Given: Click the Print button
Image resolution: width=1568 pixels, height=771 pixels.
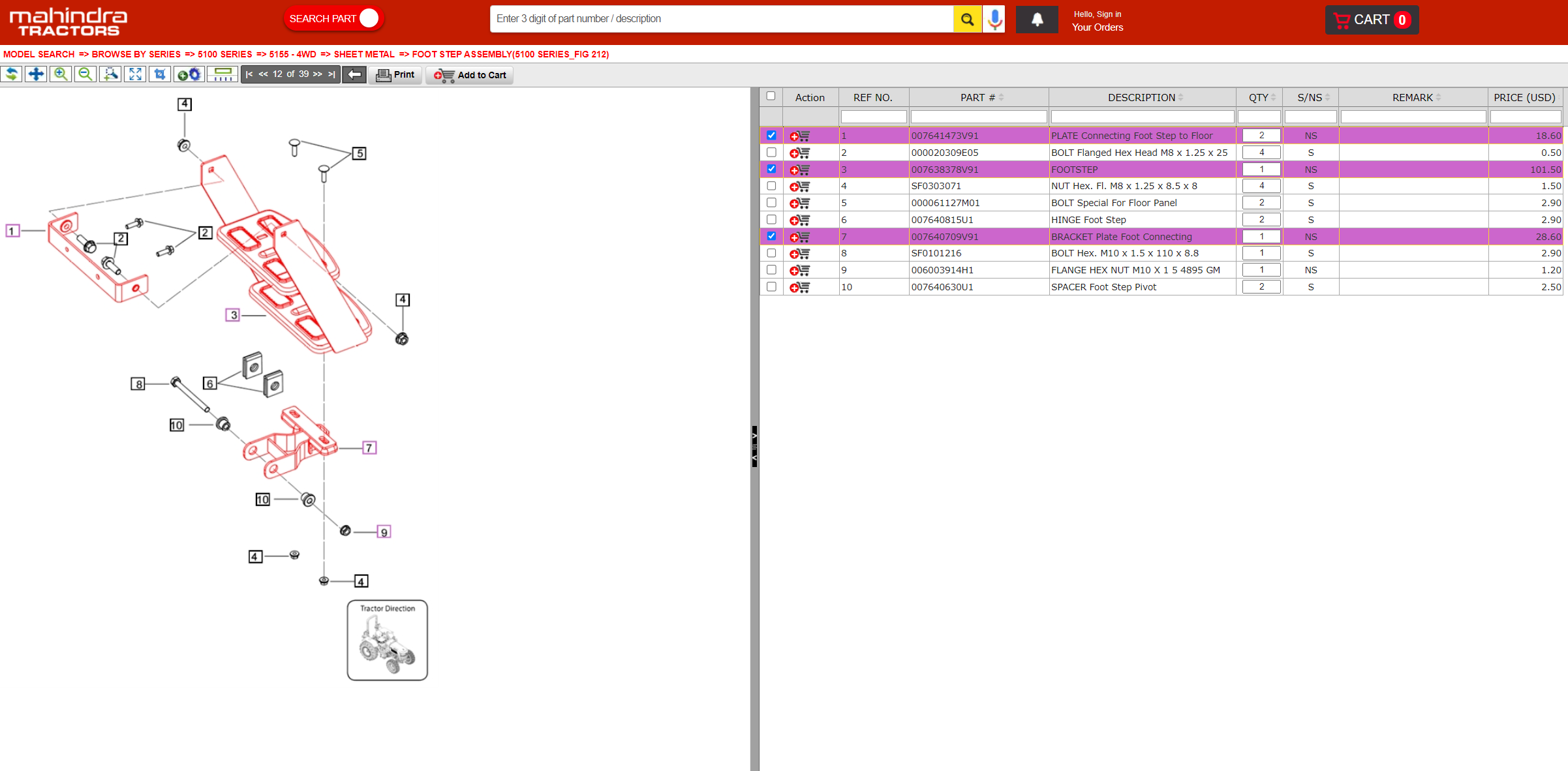Looking at the screenshot, I should coord(395,75).
